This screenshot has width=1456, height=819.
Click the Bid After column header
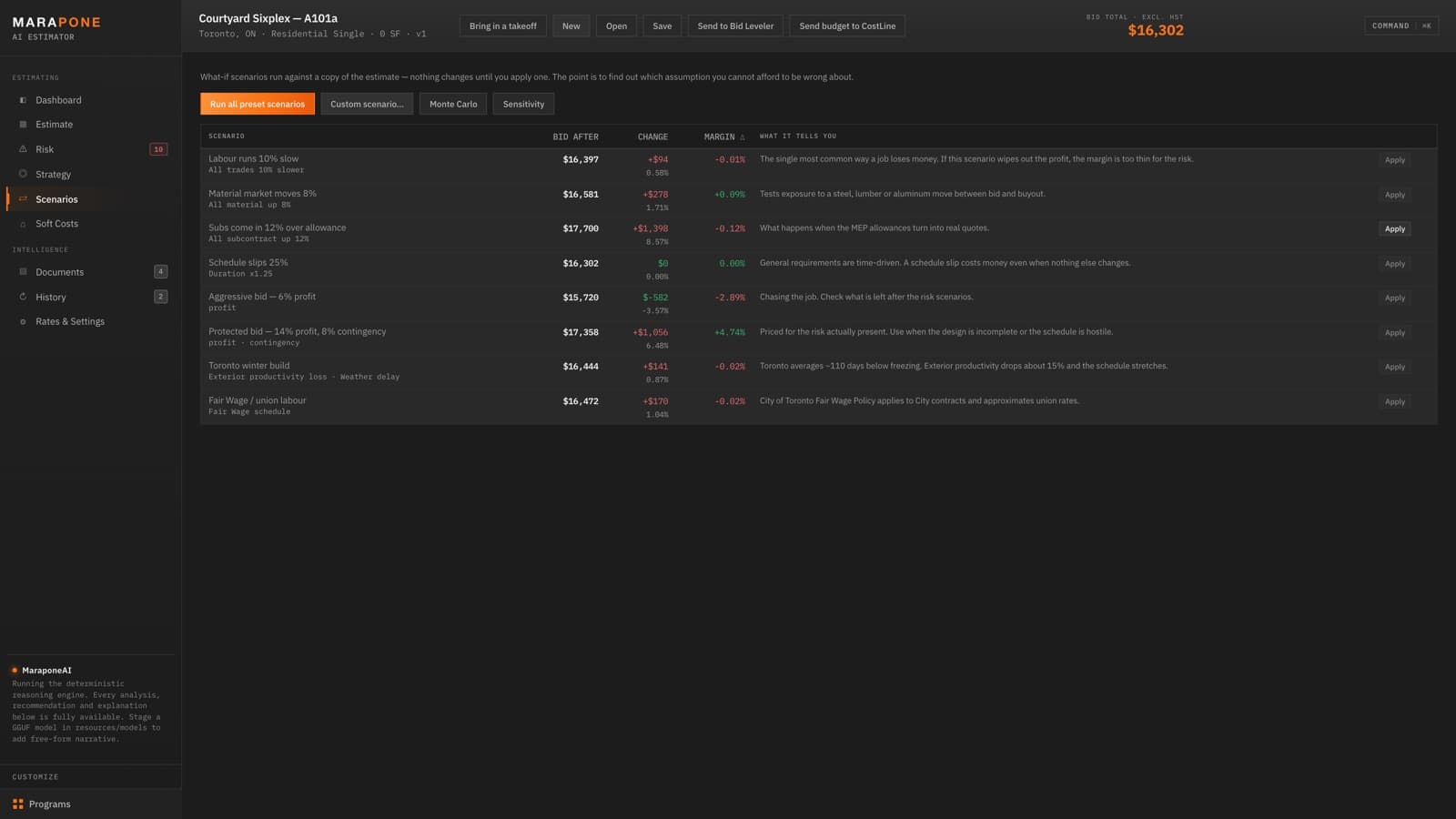575,136
